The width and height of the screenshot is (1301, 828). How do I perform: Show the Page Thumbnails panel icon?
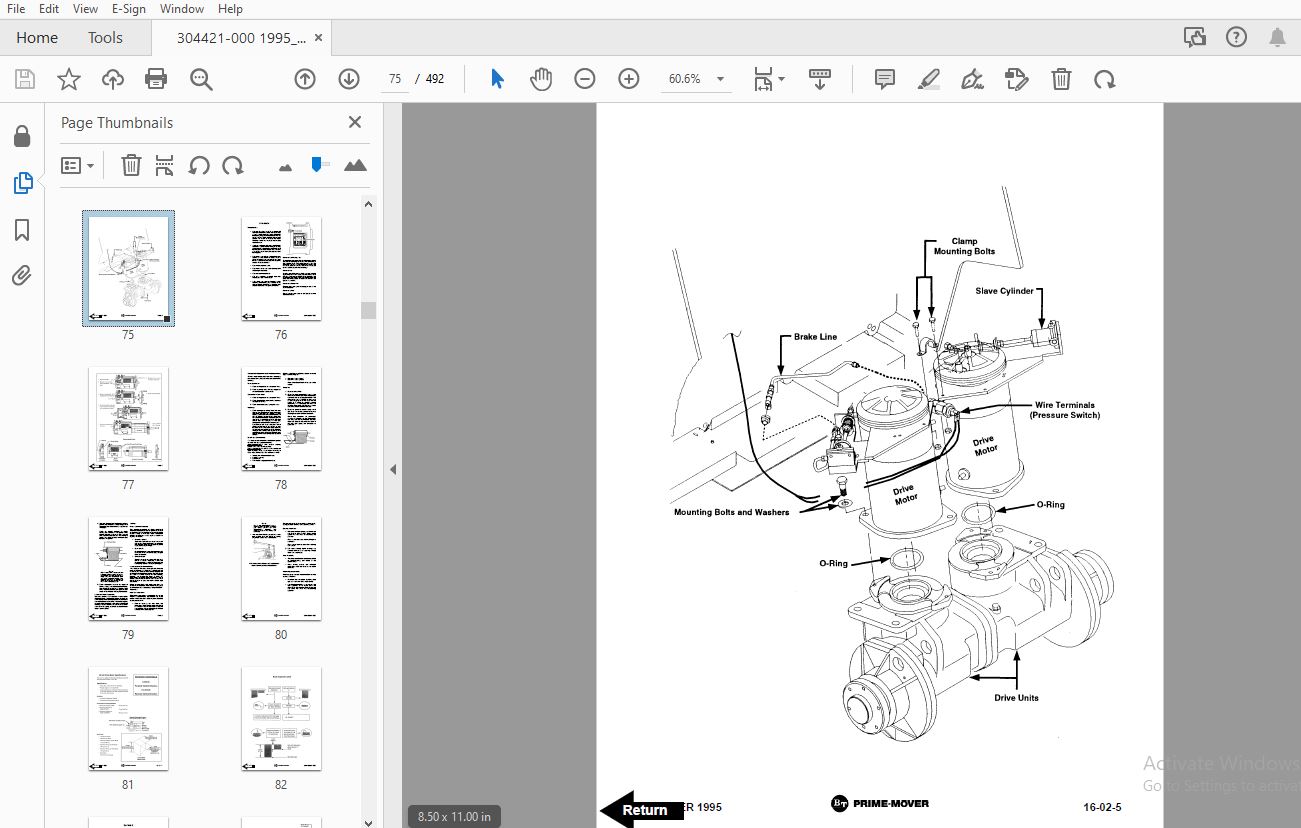22,183
